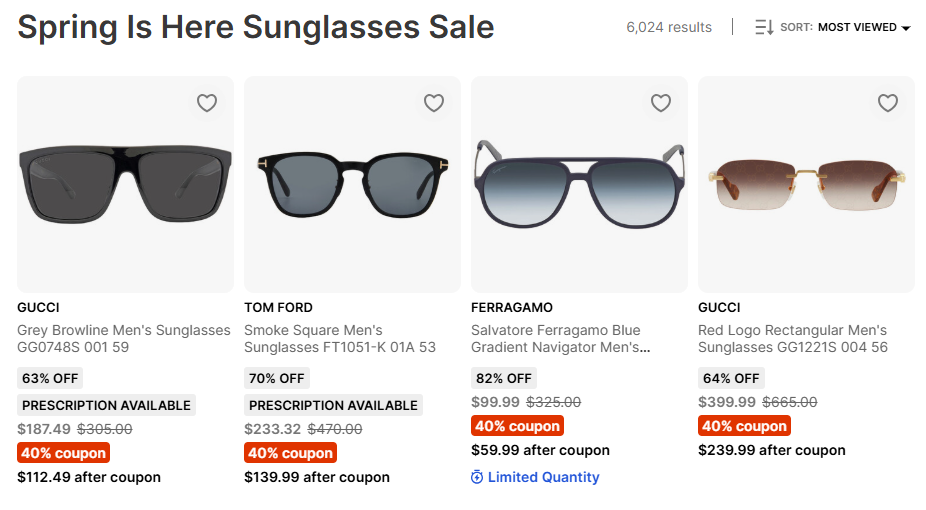The image size is (926, 510).
Task: Click the TOM FORD brand name
Action: pyautogui.click(x=278, y=307)
